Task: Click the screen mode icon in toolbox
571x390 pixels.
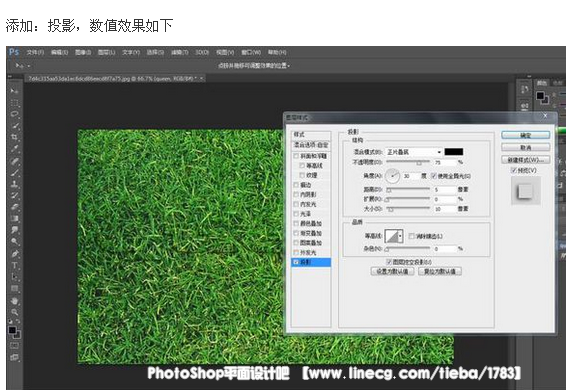Action: point(14,357)
